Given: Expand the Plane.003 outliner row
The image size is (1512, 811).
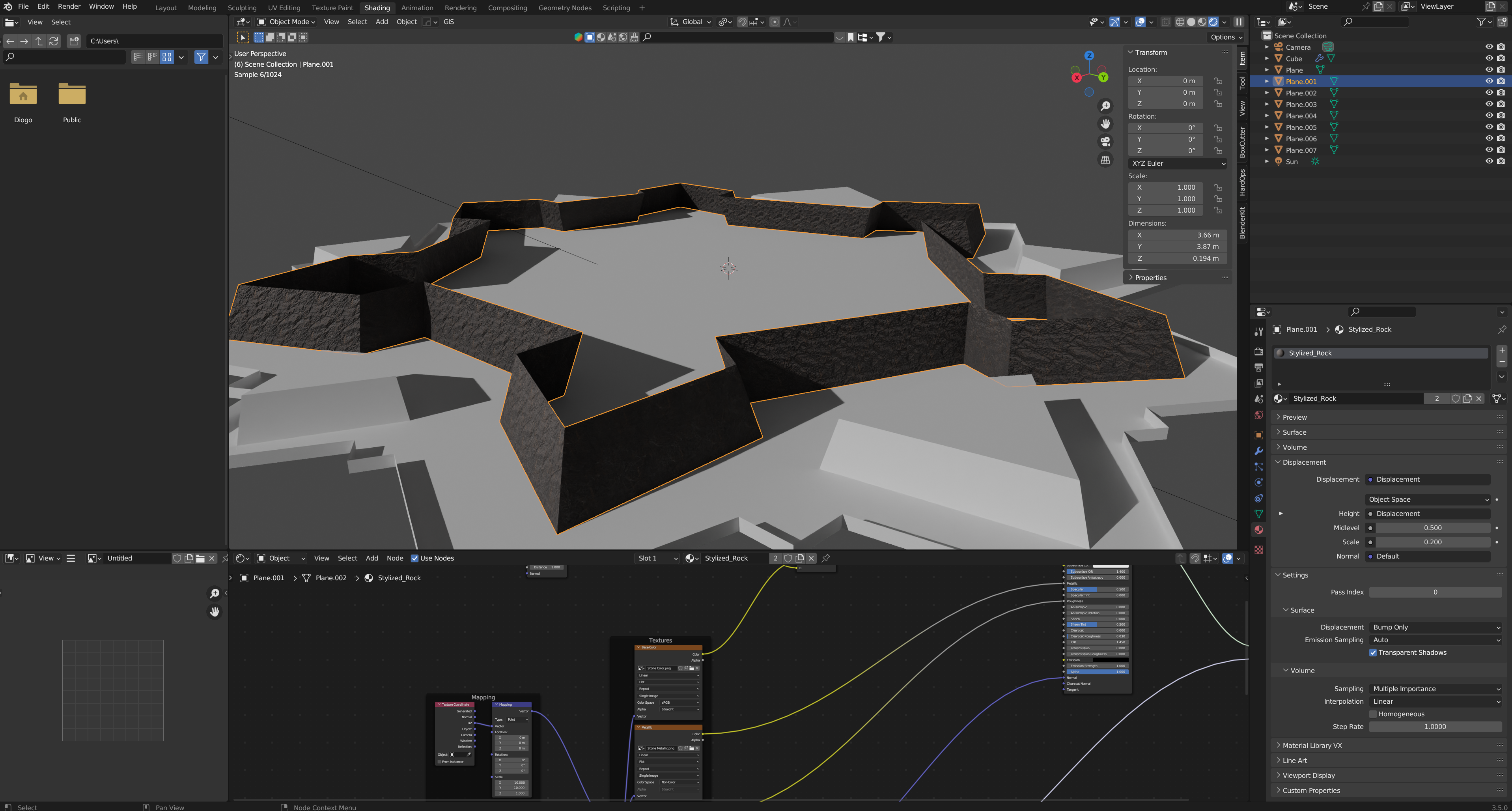Looking at the screenshot, I should click(1266, 105).
